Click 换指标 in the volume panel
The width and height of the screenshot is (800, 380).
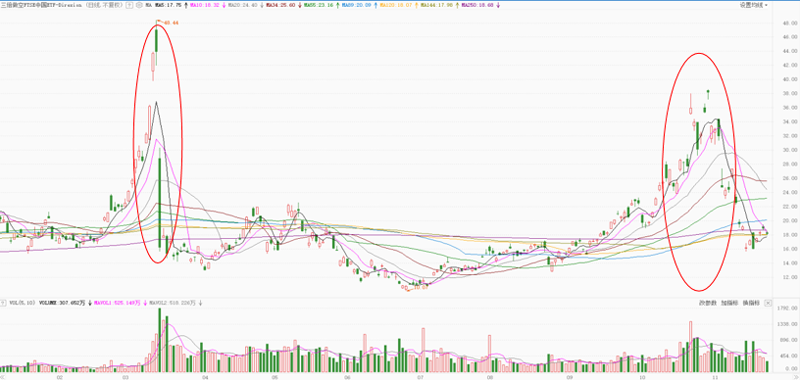click(x=751, y=303)
